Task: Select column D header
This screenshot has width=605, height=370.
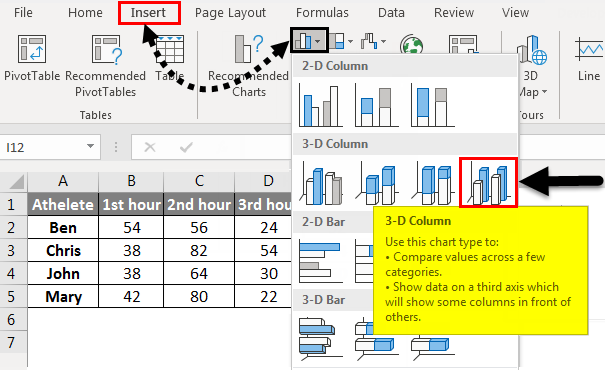Action: pos(263,181)
